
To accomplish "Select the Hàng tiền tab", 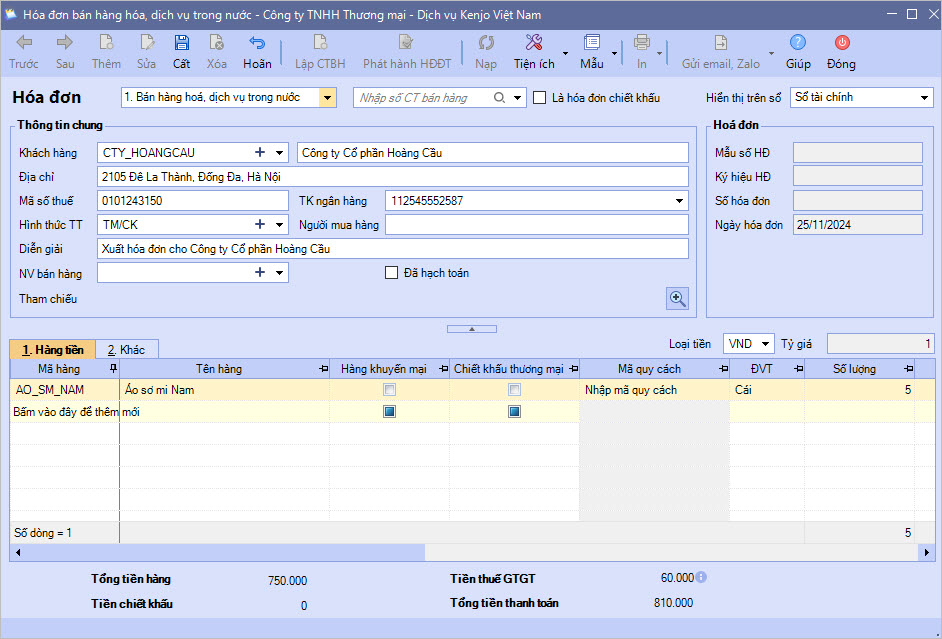I will tap(53, 350).
